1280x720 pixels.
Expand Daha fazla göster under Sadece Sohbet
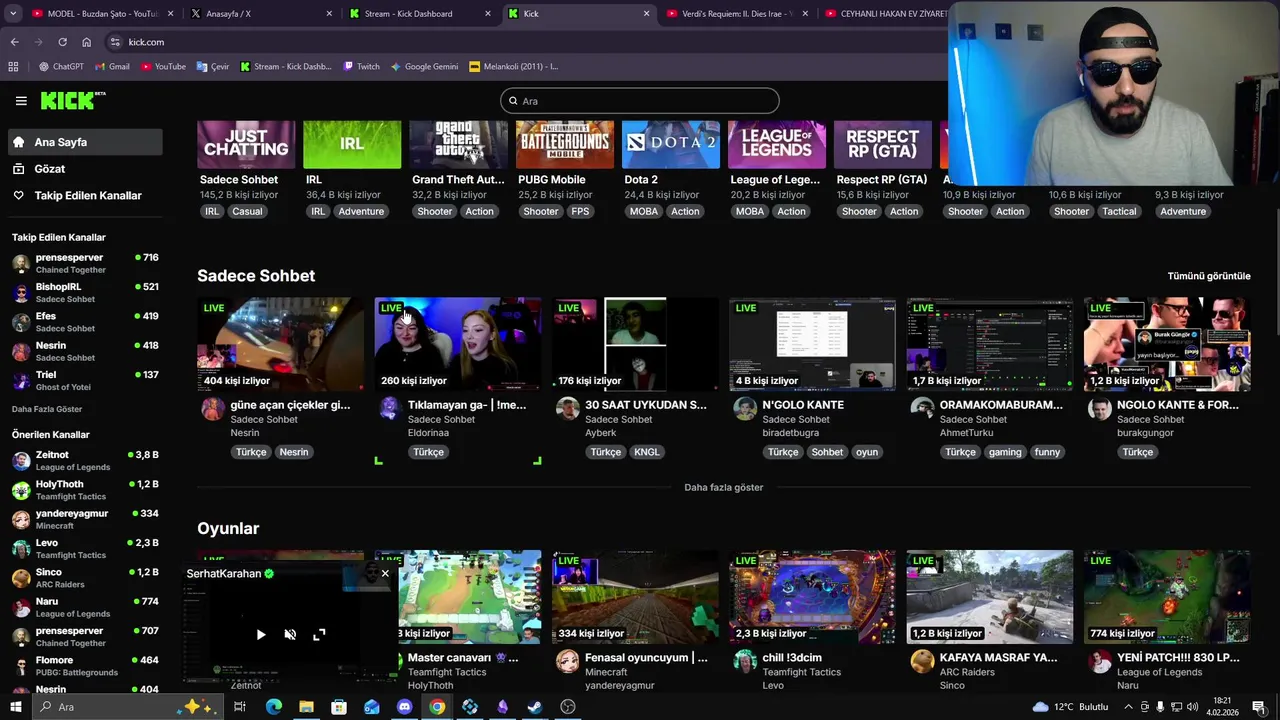(x=723, y=487)
